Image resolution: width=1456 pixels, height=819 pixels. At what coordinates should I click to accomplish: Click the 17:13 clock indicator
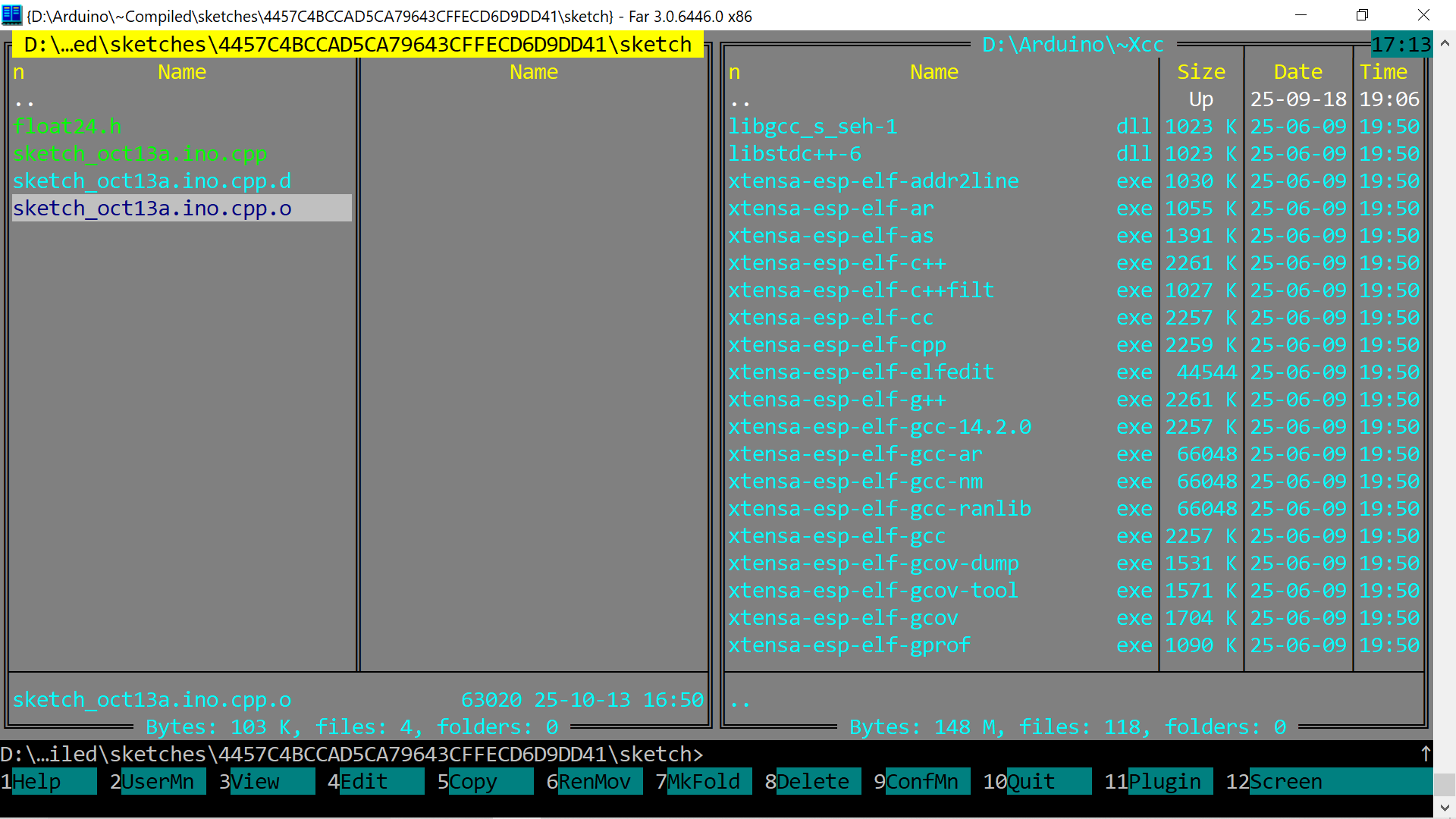point(1401,45)
